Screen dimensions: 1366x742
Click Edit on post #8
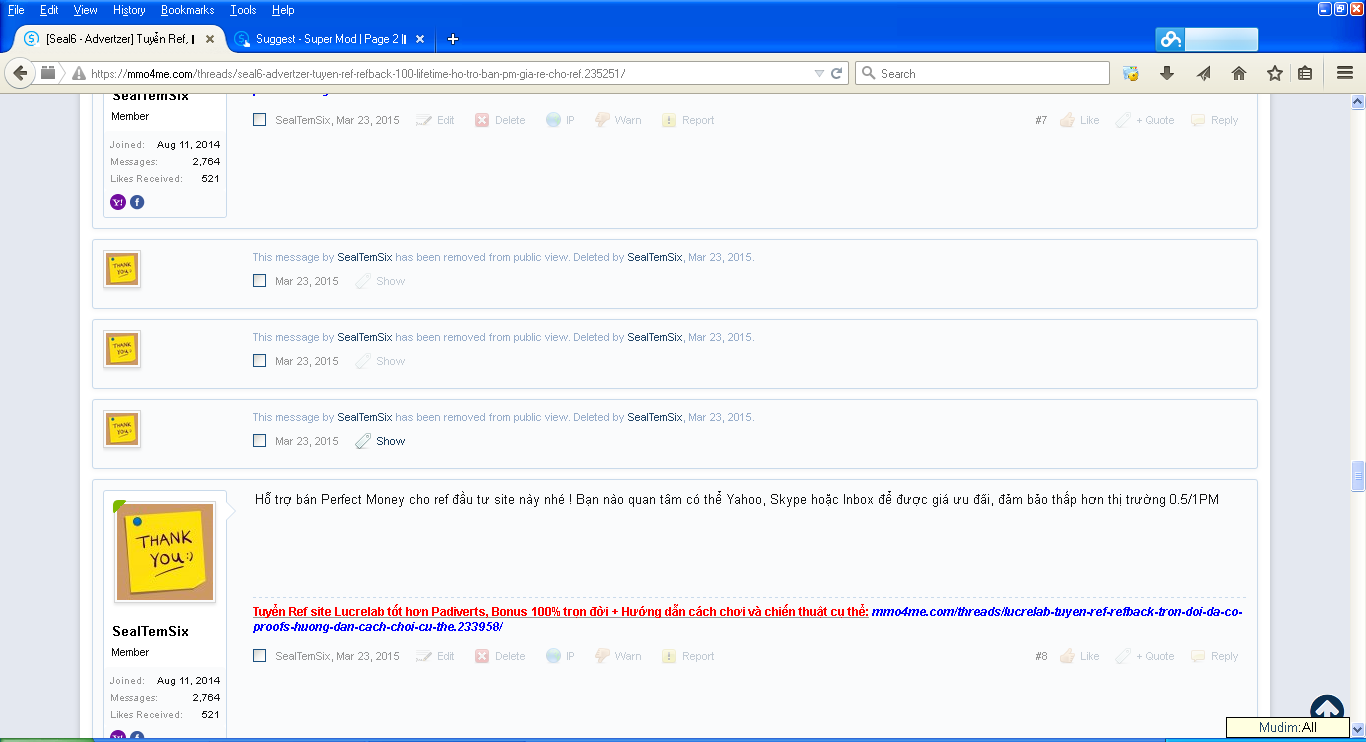click(x=435, y=656)
